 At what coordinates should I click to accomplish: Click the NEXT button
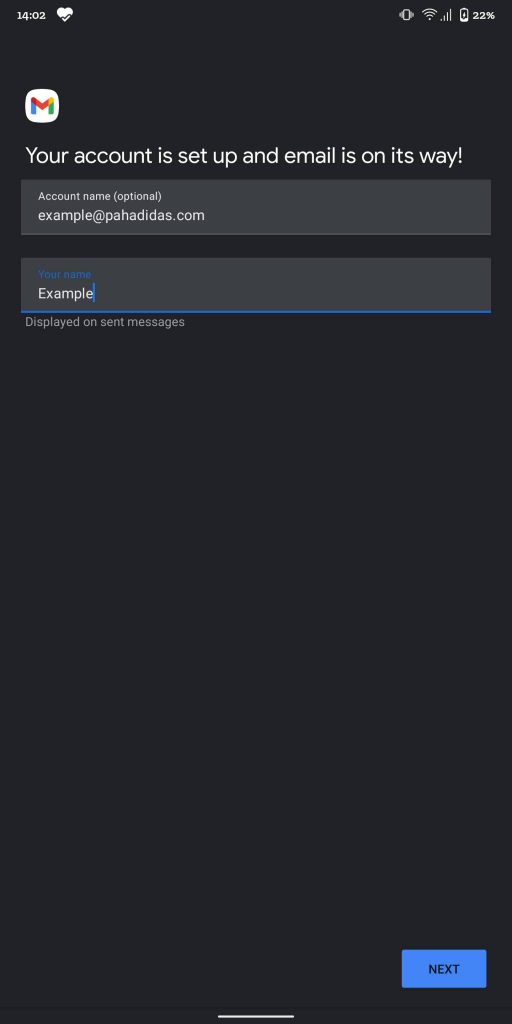point(444,968)
